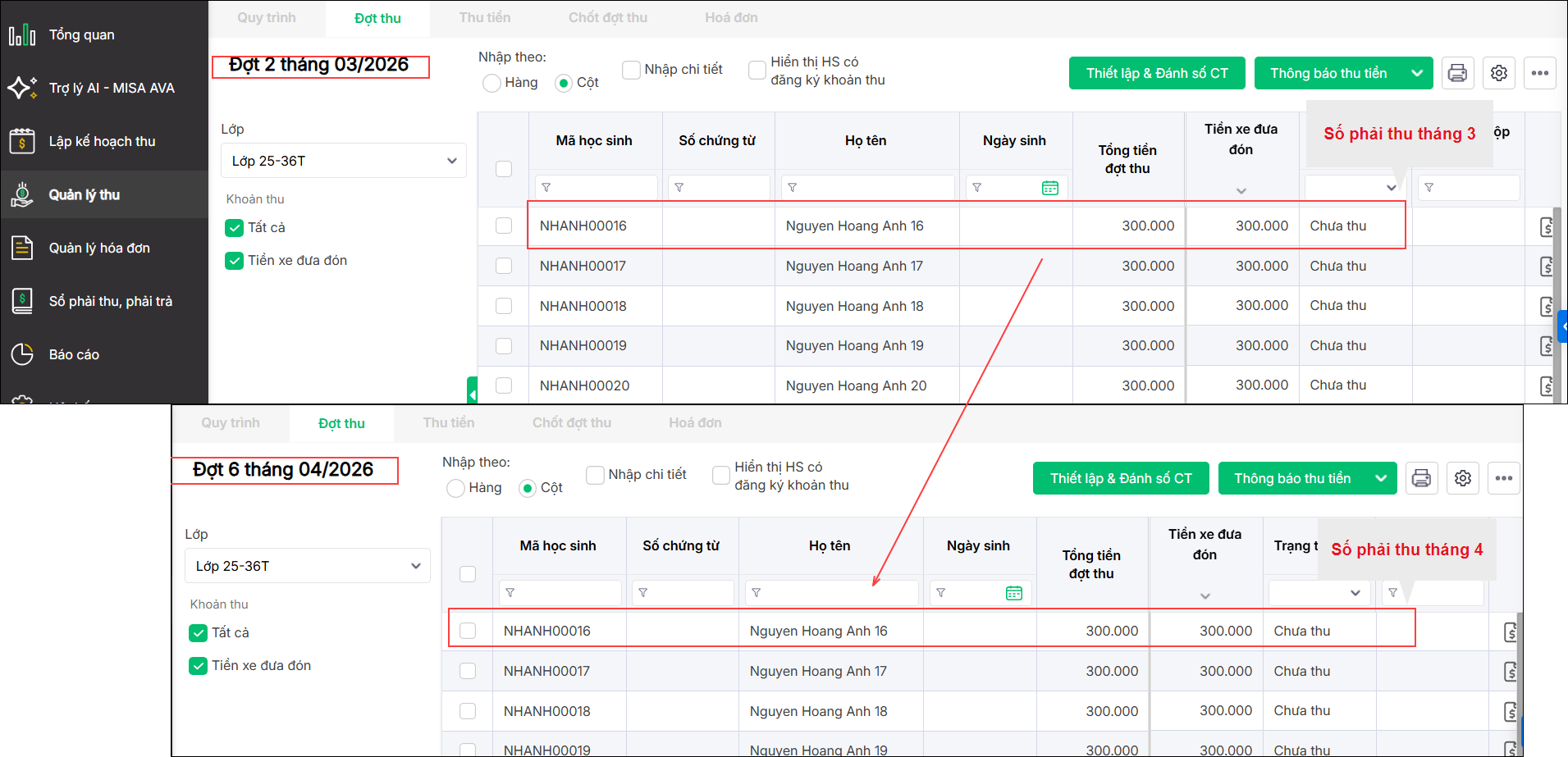Viewport: 1568px width, 757px height.
Task: Switch to Thu tiền tab in Đợt 2 panel
Action: click(x=485, y=18)
